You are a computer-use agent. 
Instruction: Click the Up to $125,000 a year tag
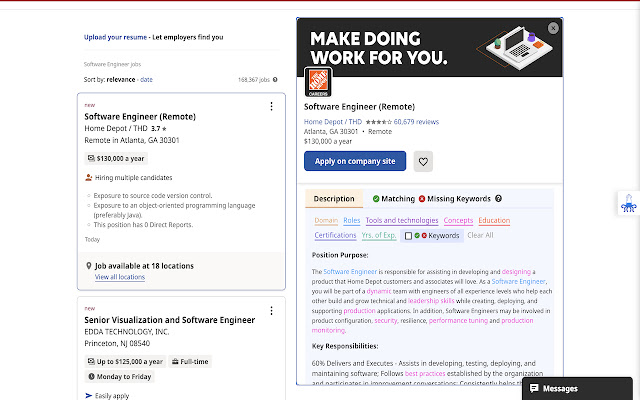pyautogui.click(x=125, y=362)
